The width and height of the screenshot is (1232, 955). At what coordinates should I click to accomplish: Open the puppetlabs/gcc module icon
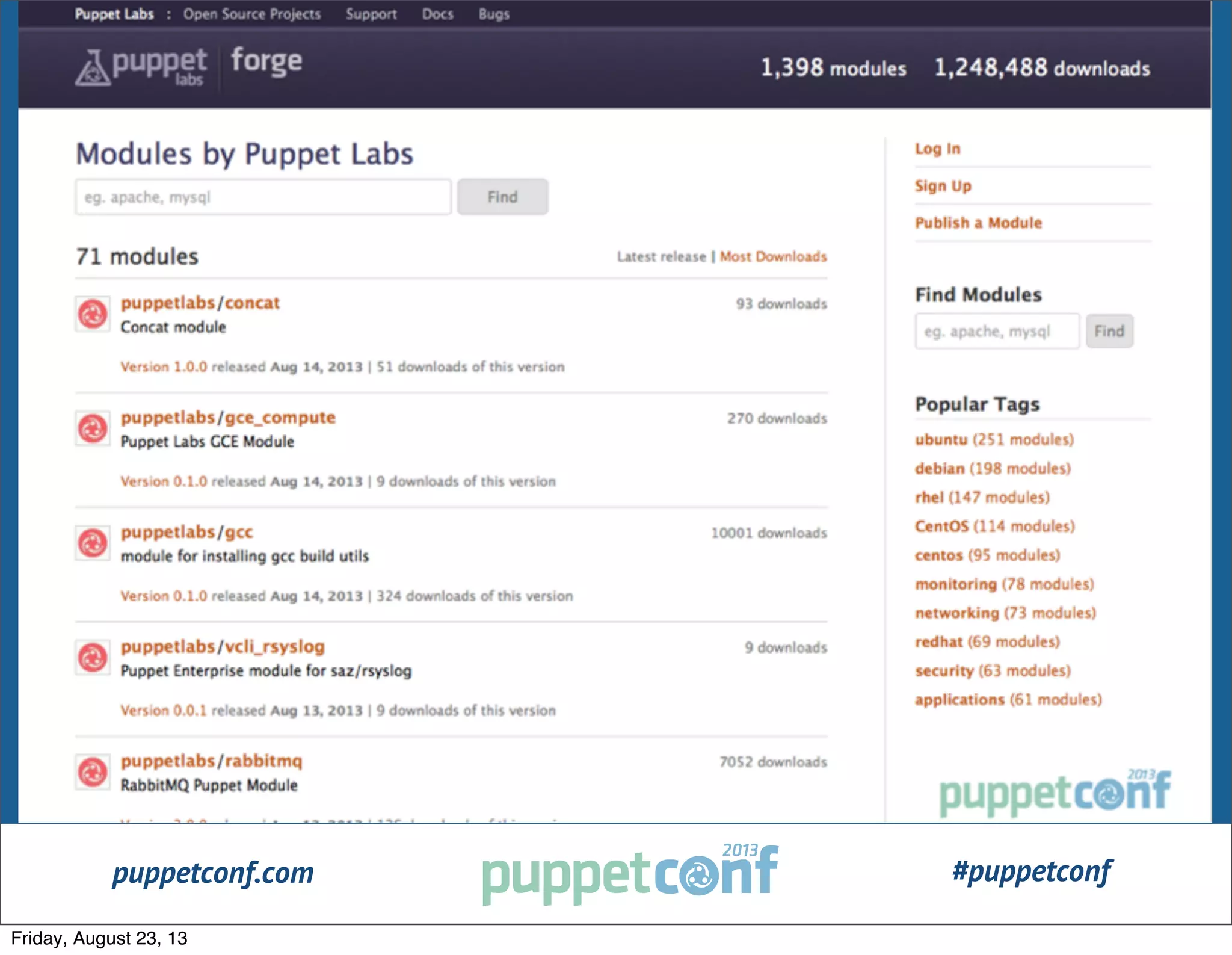click(x=93, y=543)
